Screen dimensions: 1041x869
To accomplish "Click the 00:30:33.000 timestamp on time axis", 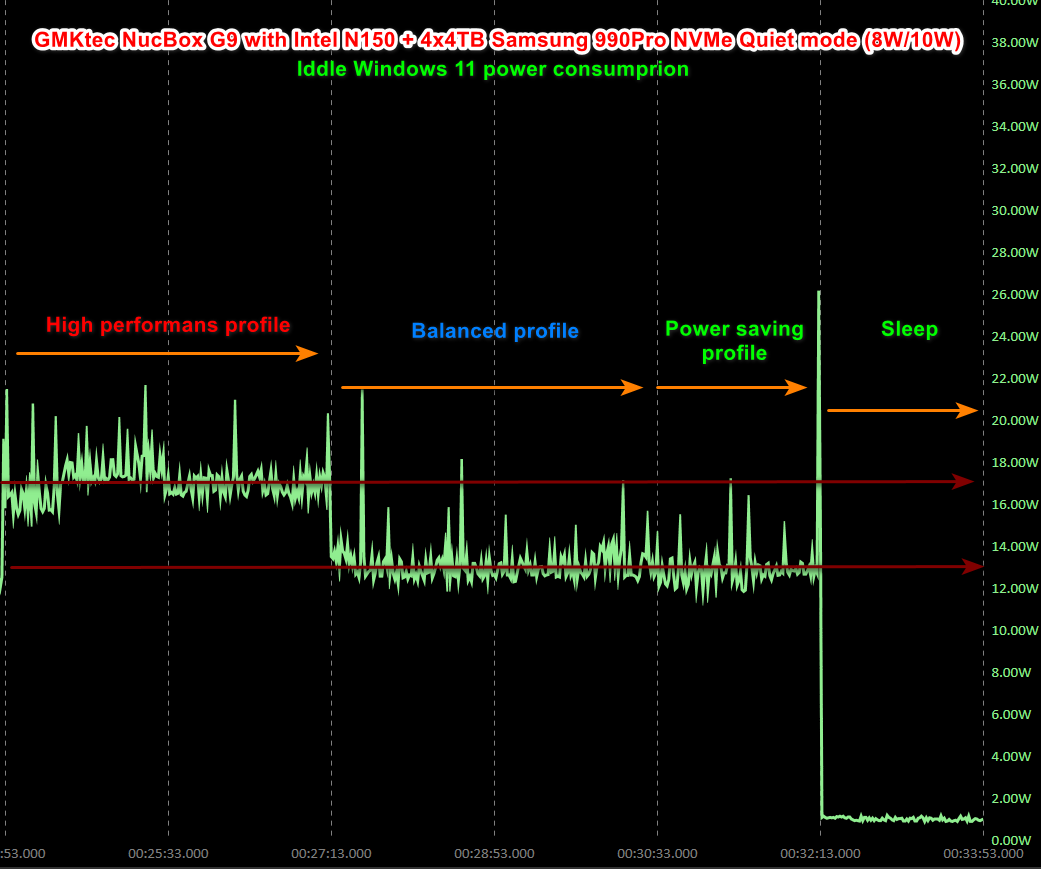I will 657,854.
